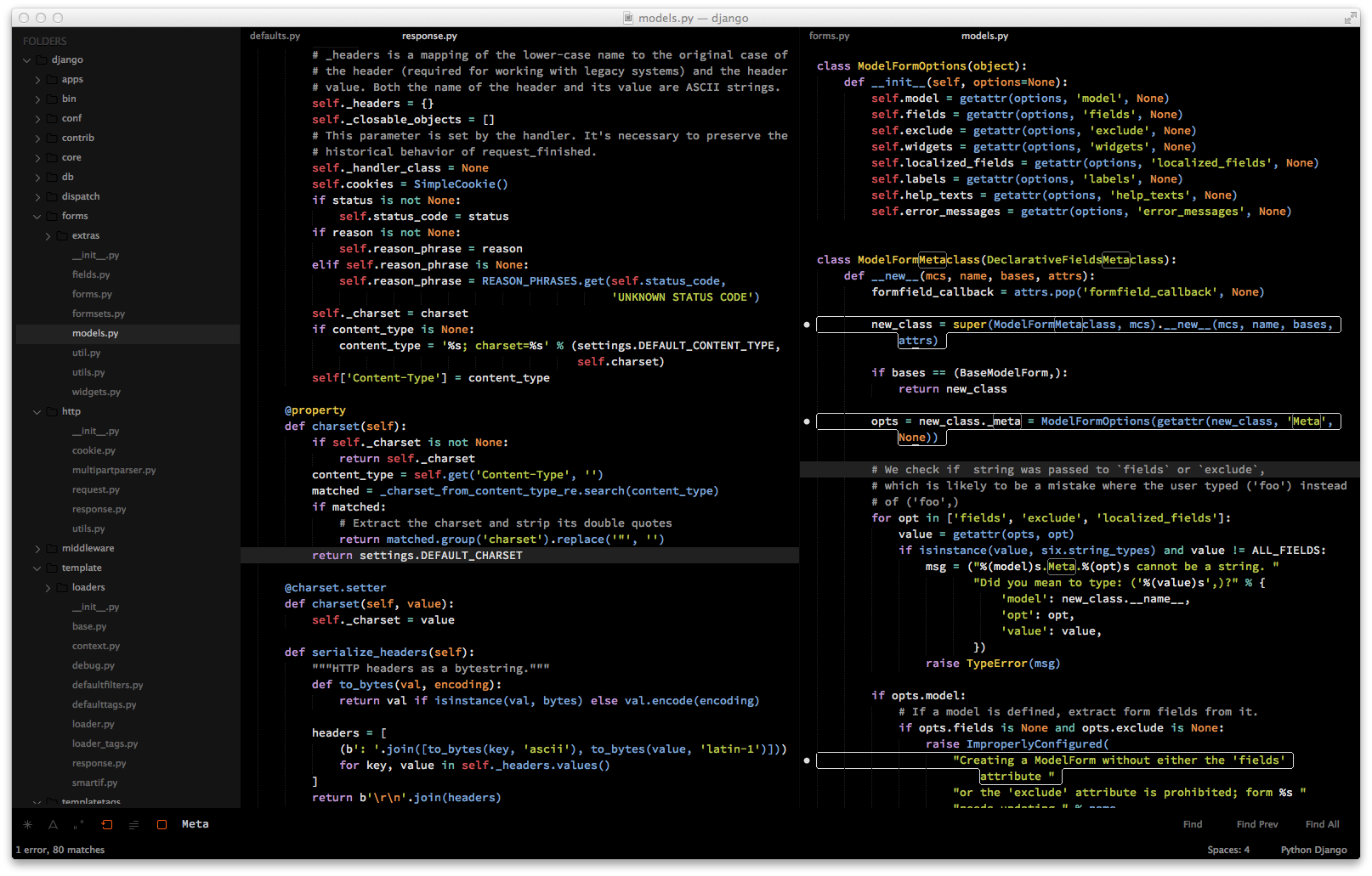Image resolution: width=1372 pixels, height=876 pixels.
Task: Open util.py in the forms folder
Action: tap(86, 353)
